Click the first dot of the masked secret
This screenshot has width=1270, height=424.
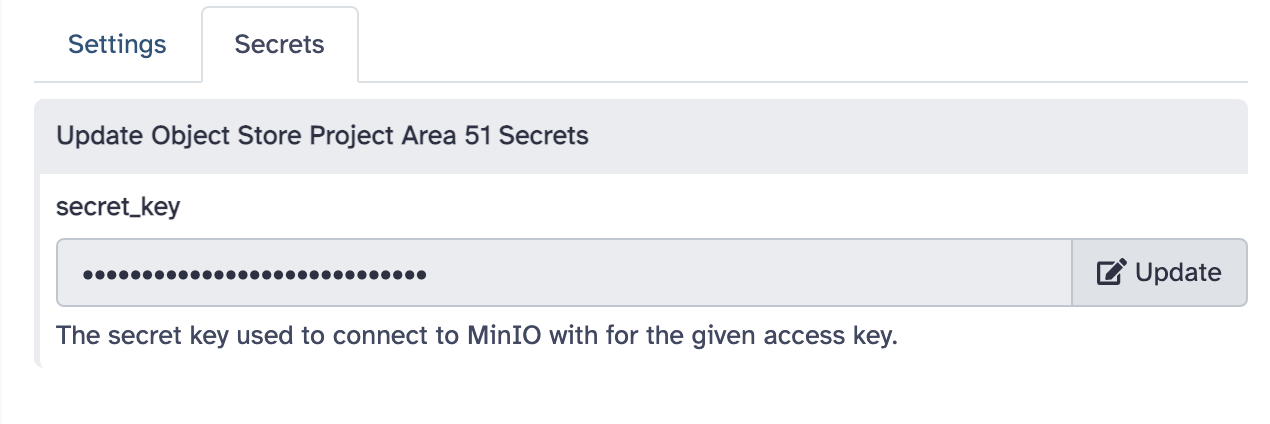(x=88, y=273)
